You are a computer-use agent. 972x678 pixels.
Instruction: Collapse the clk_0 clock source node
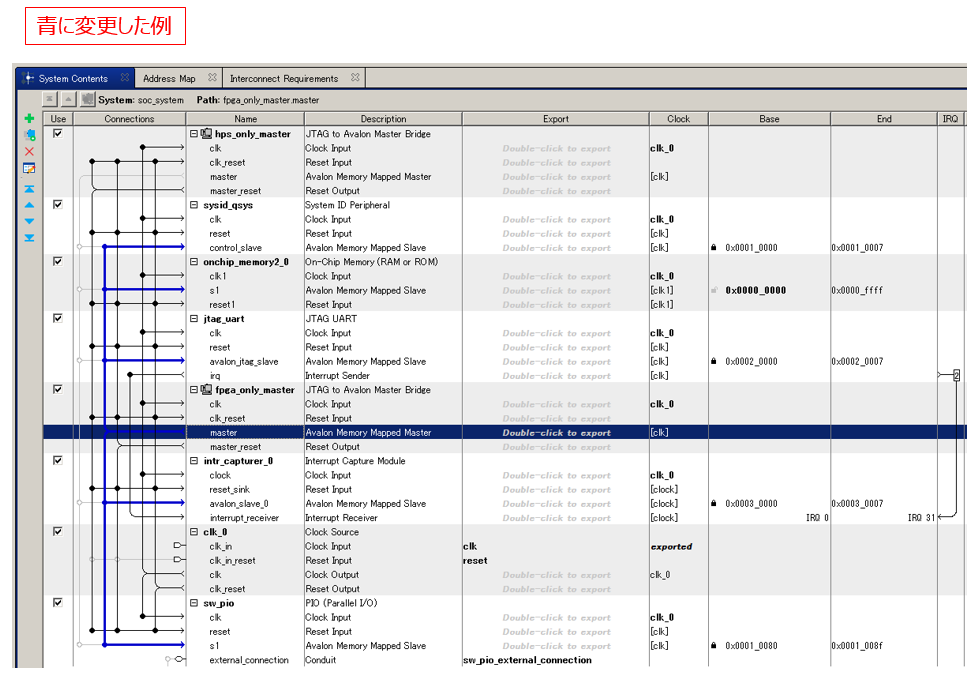(194, 532)
